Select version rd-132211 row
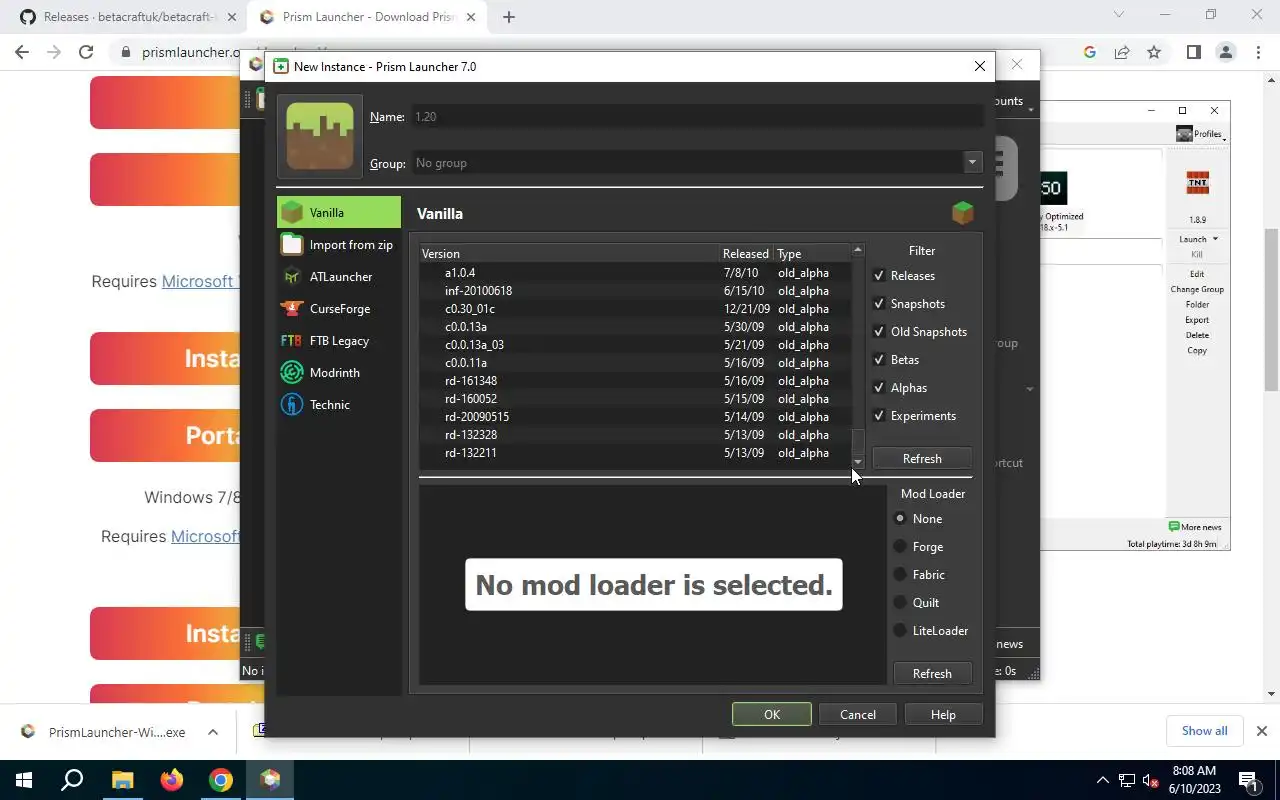The image size is (1280, 800). (635, 453)
